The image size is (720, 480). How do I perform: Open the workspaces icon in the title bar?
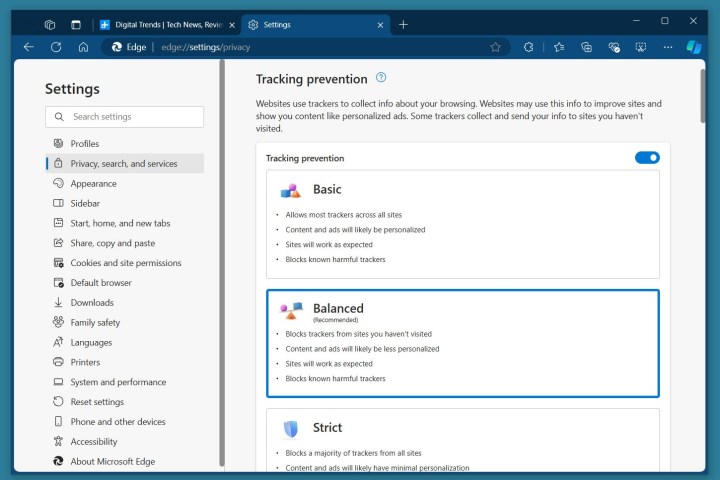tap(50, 24)
